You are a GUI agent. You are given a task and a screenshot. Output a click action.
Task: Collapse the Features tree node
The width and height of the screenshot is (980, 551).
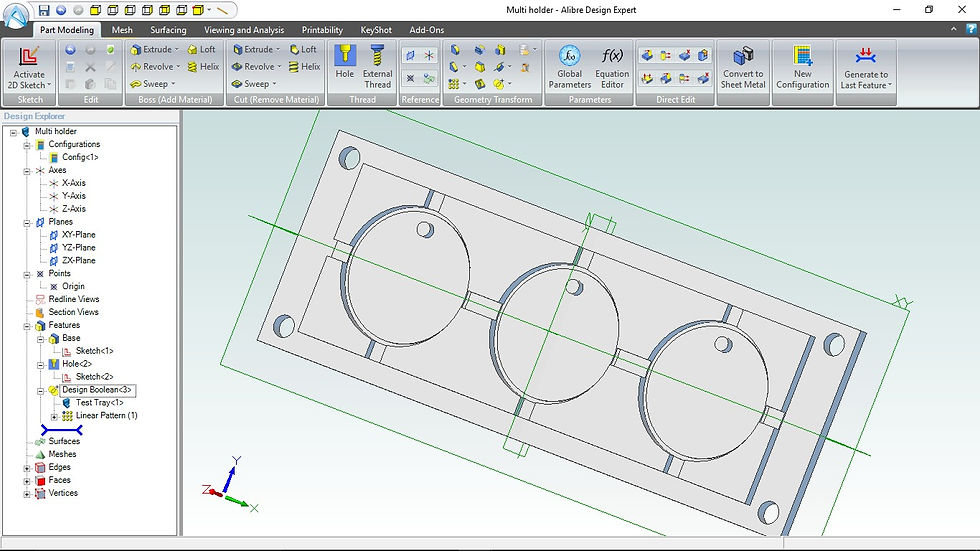point(27,326)
